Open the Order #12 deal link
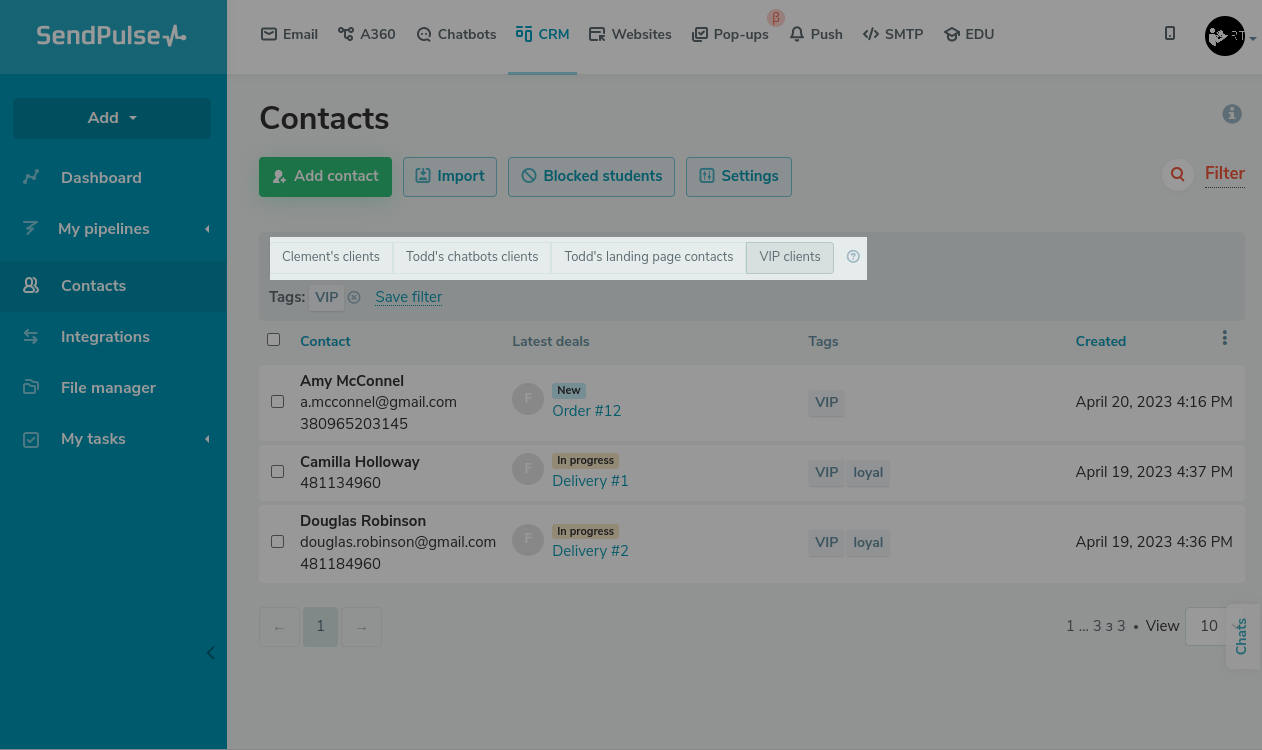This screenshot has width=1262, height=750. click(586, 411)
